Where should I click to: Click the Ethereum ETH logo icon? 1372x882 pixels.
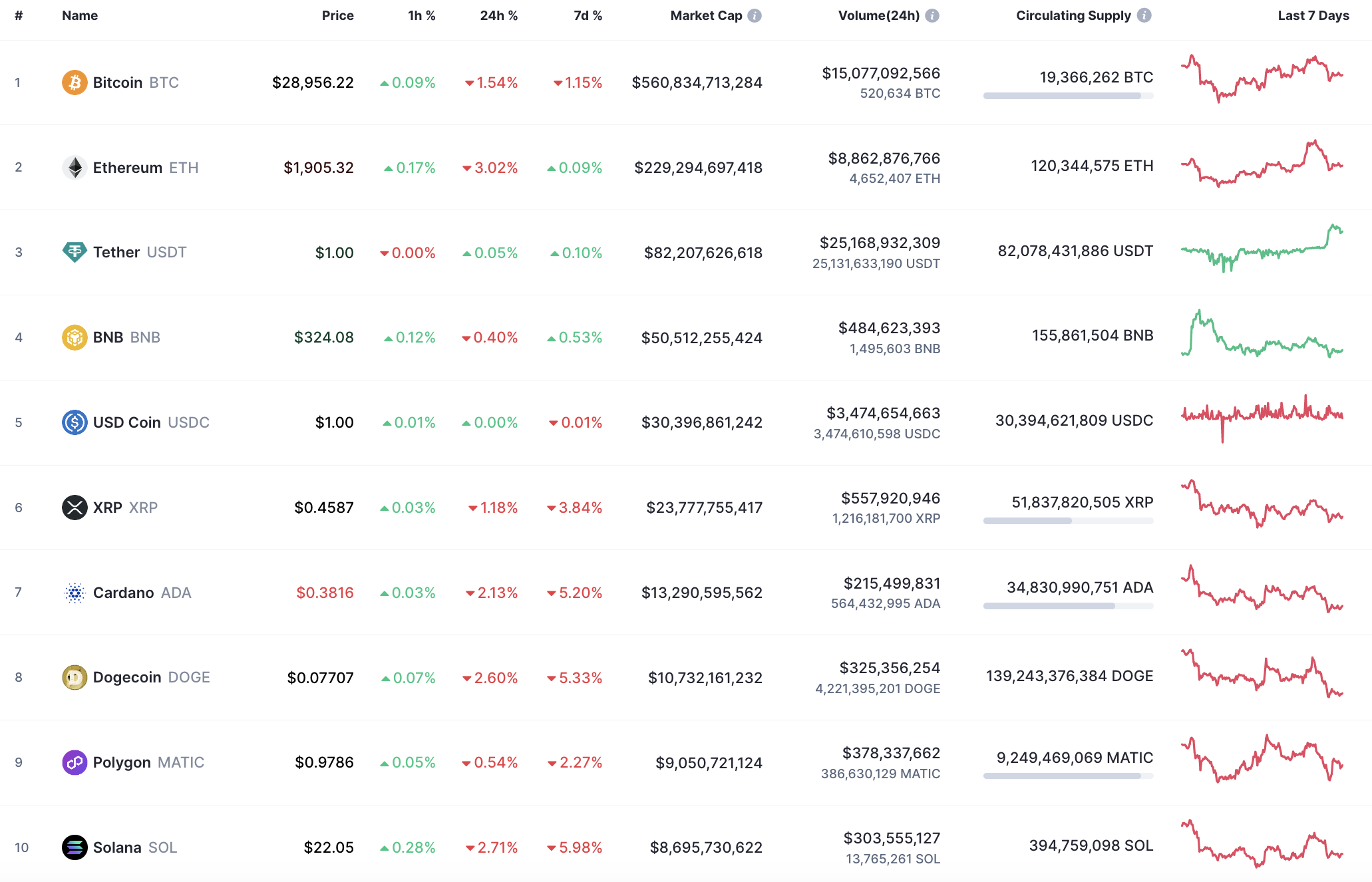point(75,167)
